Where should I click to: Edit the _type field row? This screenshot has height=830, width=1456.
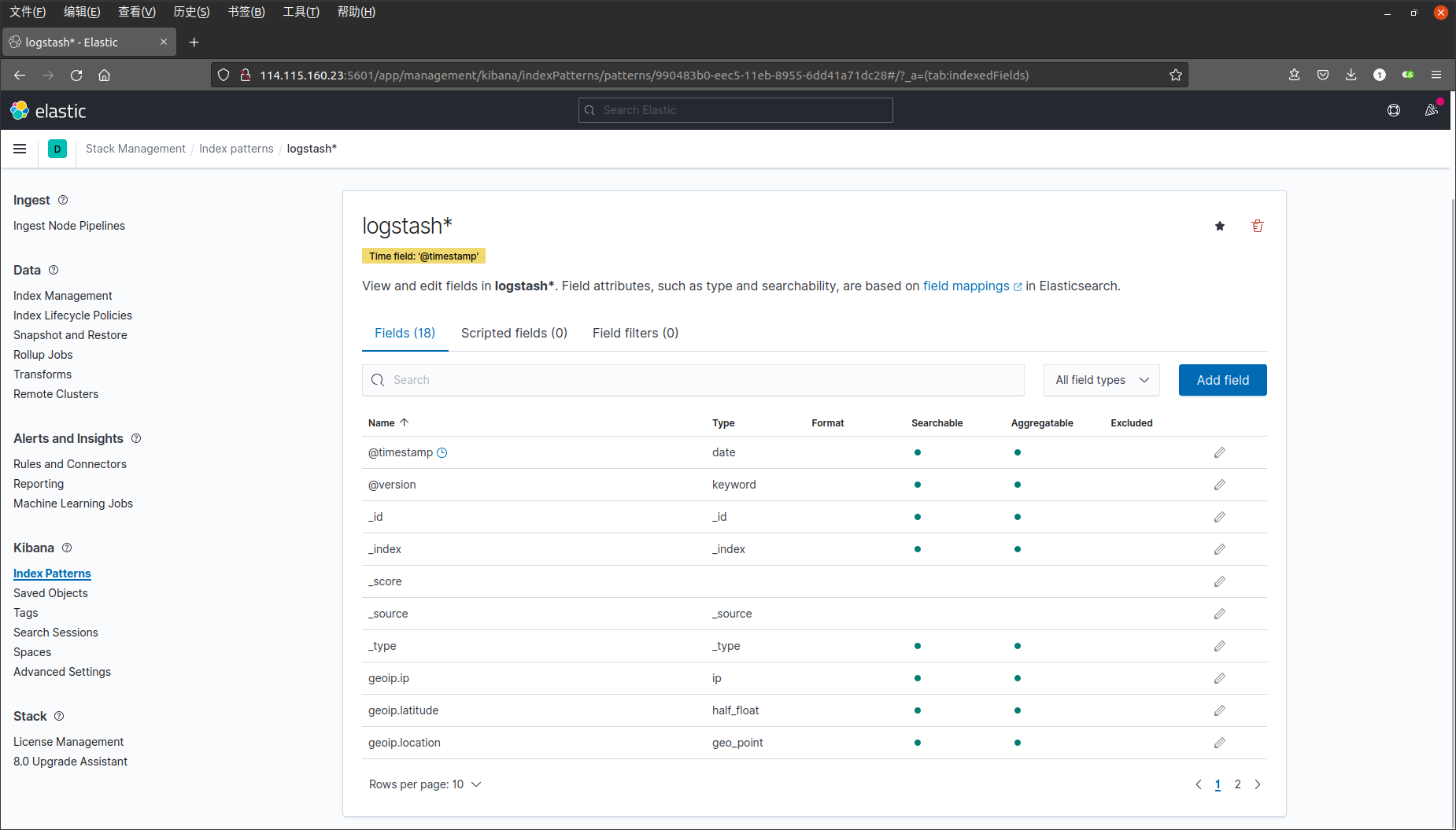[x=1219, y=646]
